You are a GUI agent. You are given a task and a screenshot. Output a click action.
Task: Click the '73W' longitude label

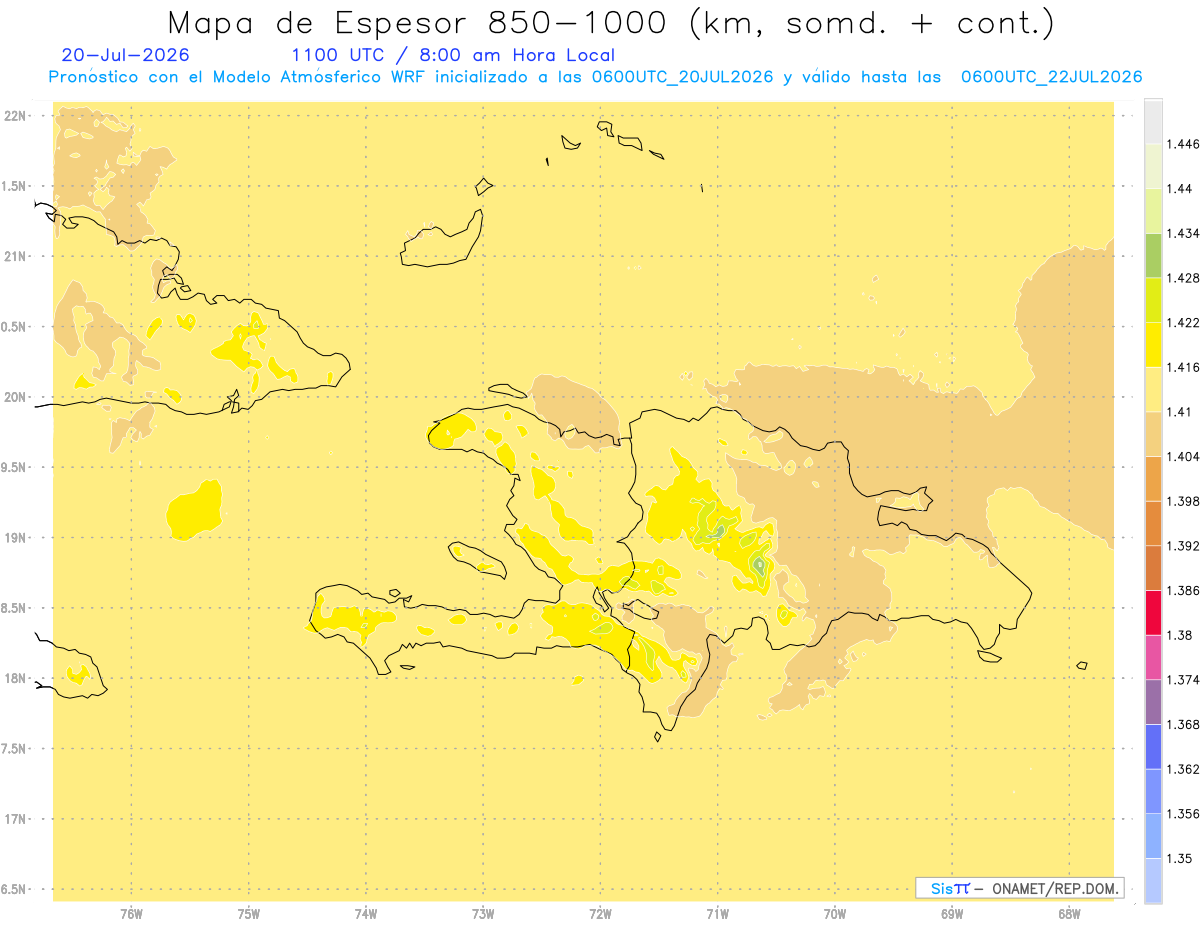pyautogui.click(x=483, y=913)
